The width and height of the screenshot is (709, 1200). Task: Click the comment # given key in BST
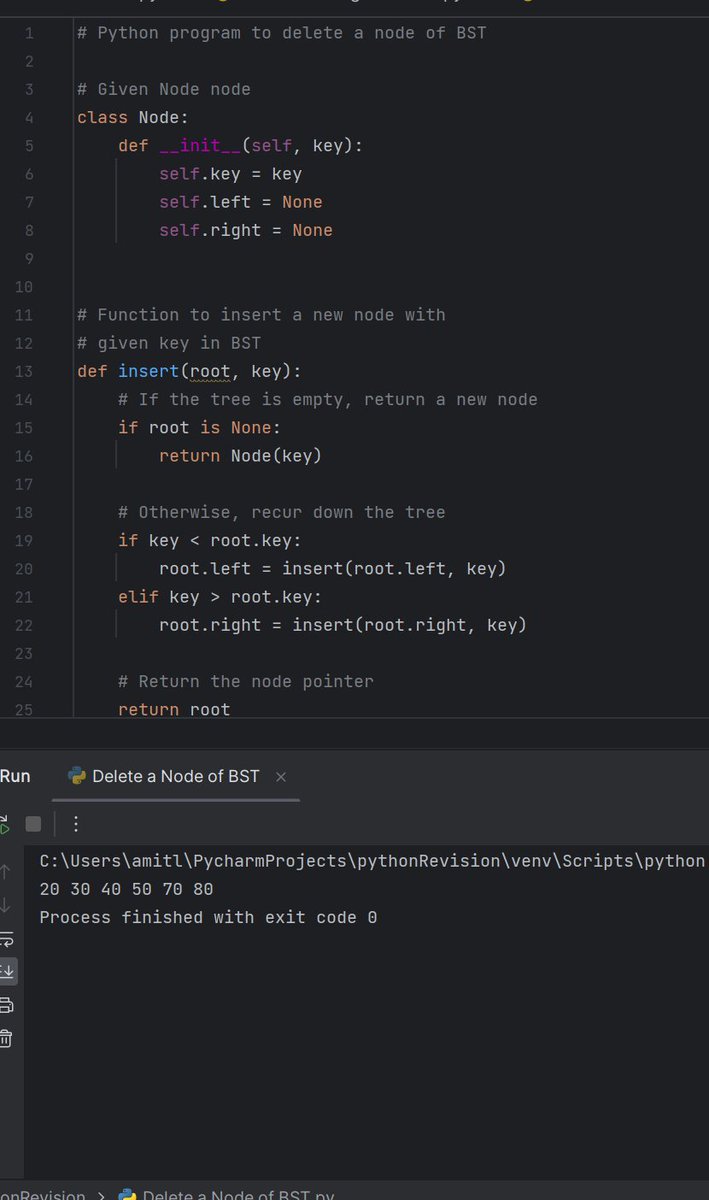pos(169,343)
